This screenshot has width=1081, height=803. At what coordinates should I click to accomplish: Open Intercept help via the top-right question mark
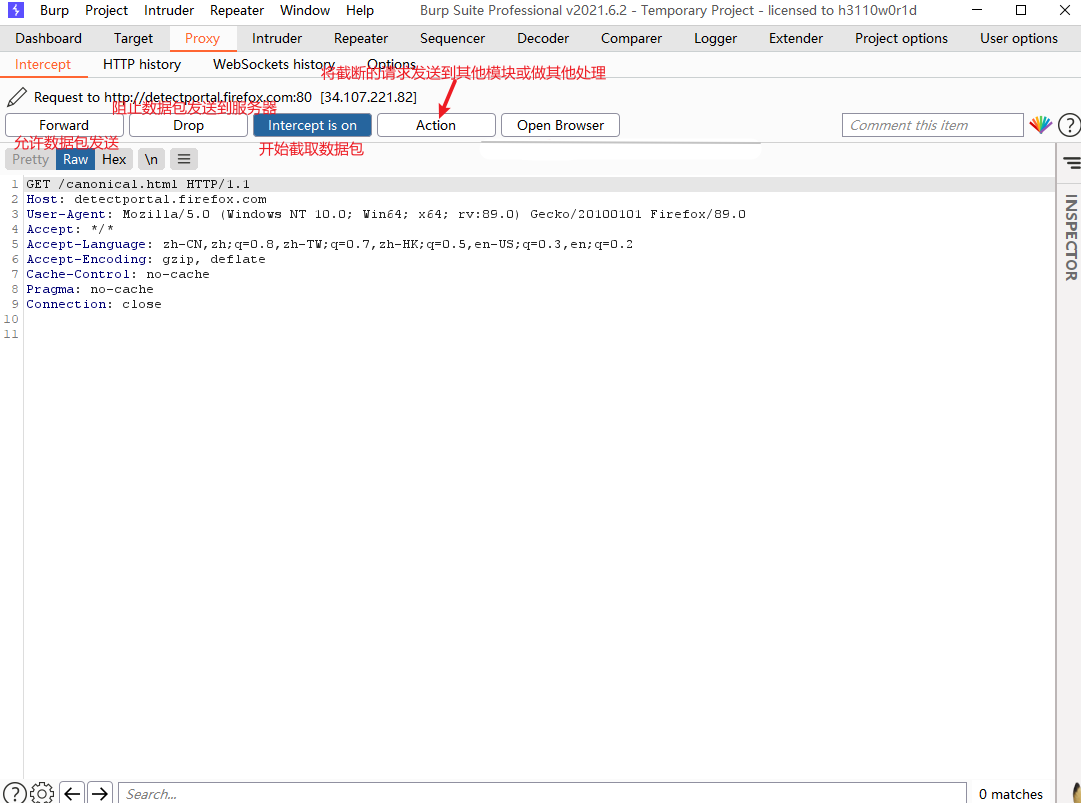tap(1069, 124)
